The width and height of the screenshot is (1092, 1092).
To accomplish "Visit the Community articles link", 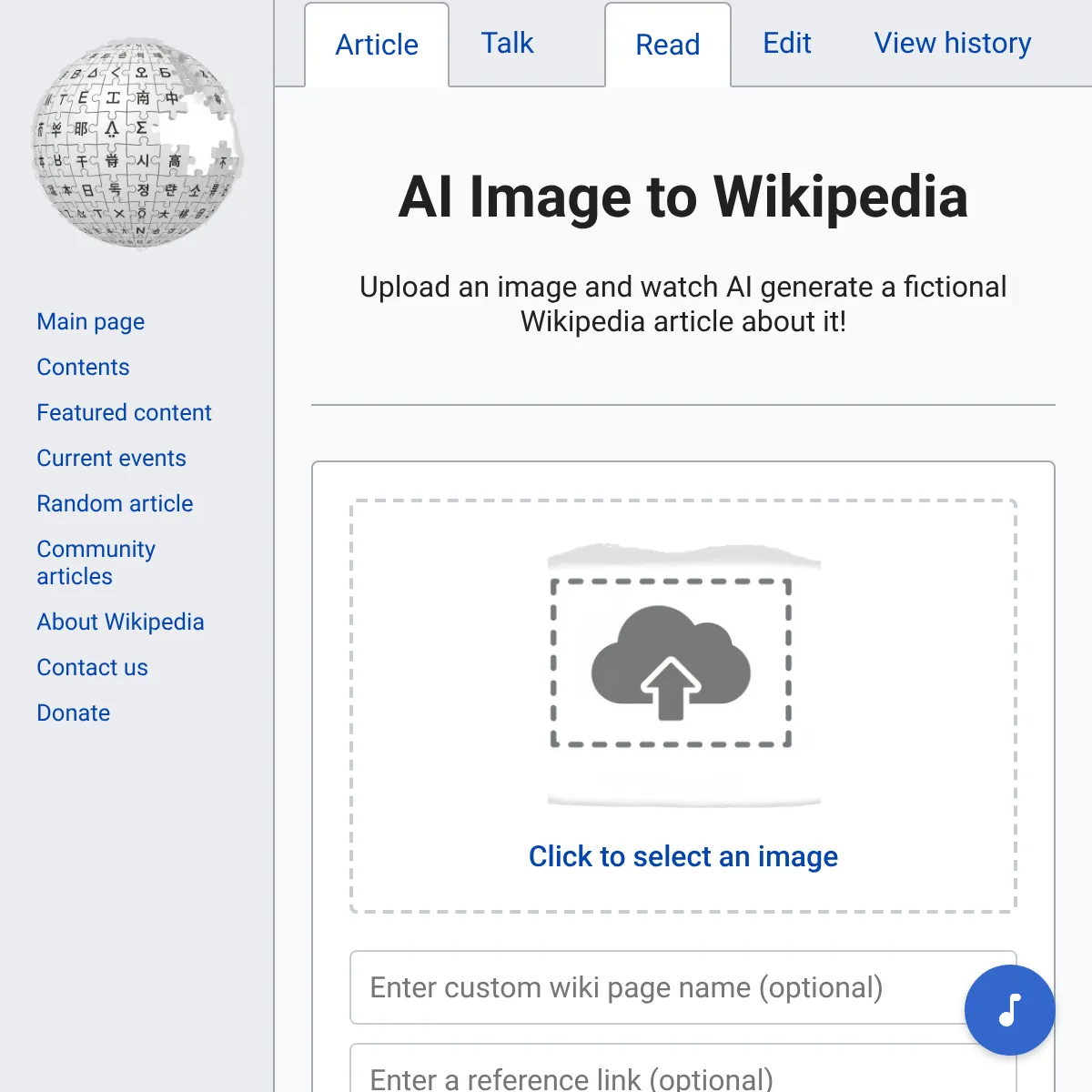I will tap(96, 562).
